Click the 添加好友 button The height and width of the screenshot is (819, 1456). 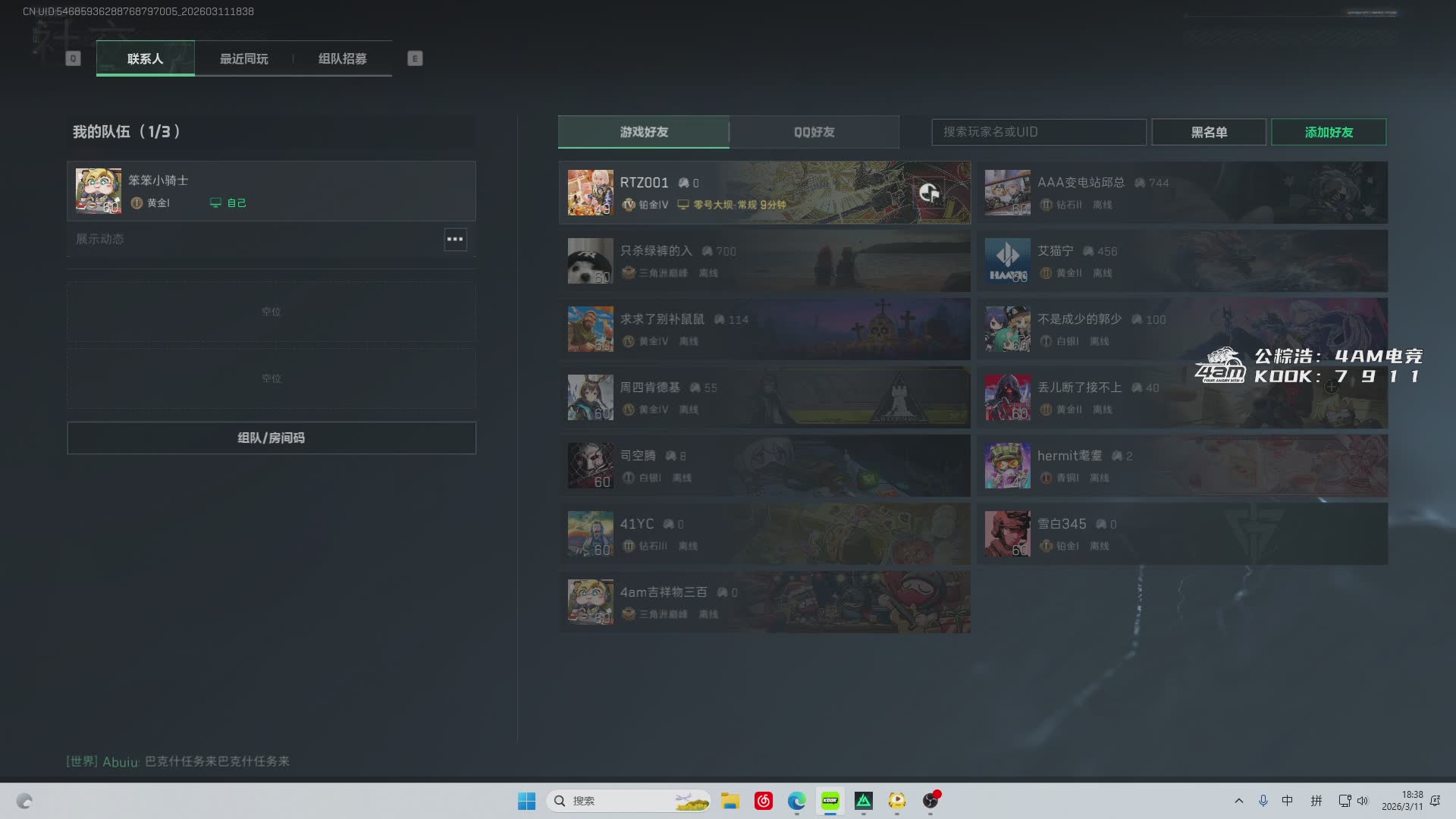(1329, 132)
